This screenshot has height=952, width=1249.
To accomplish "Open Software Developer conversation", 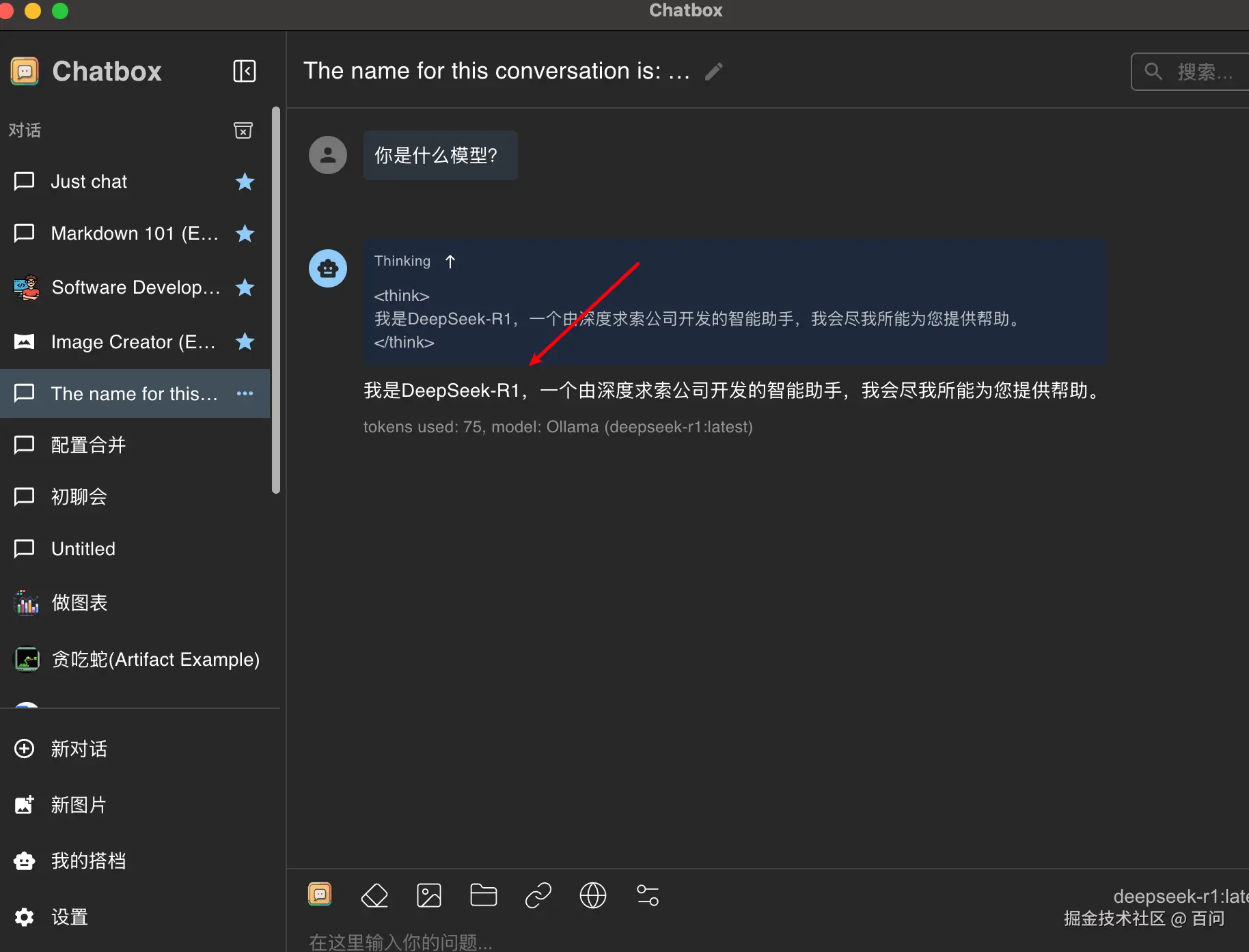I will pos(135,288).
